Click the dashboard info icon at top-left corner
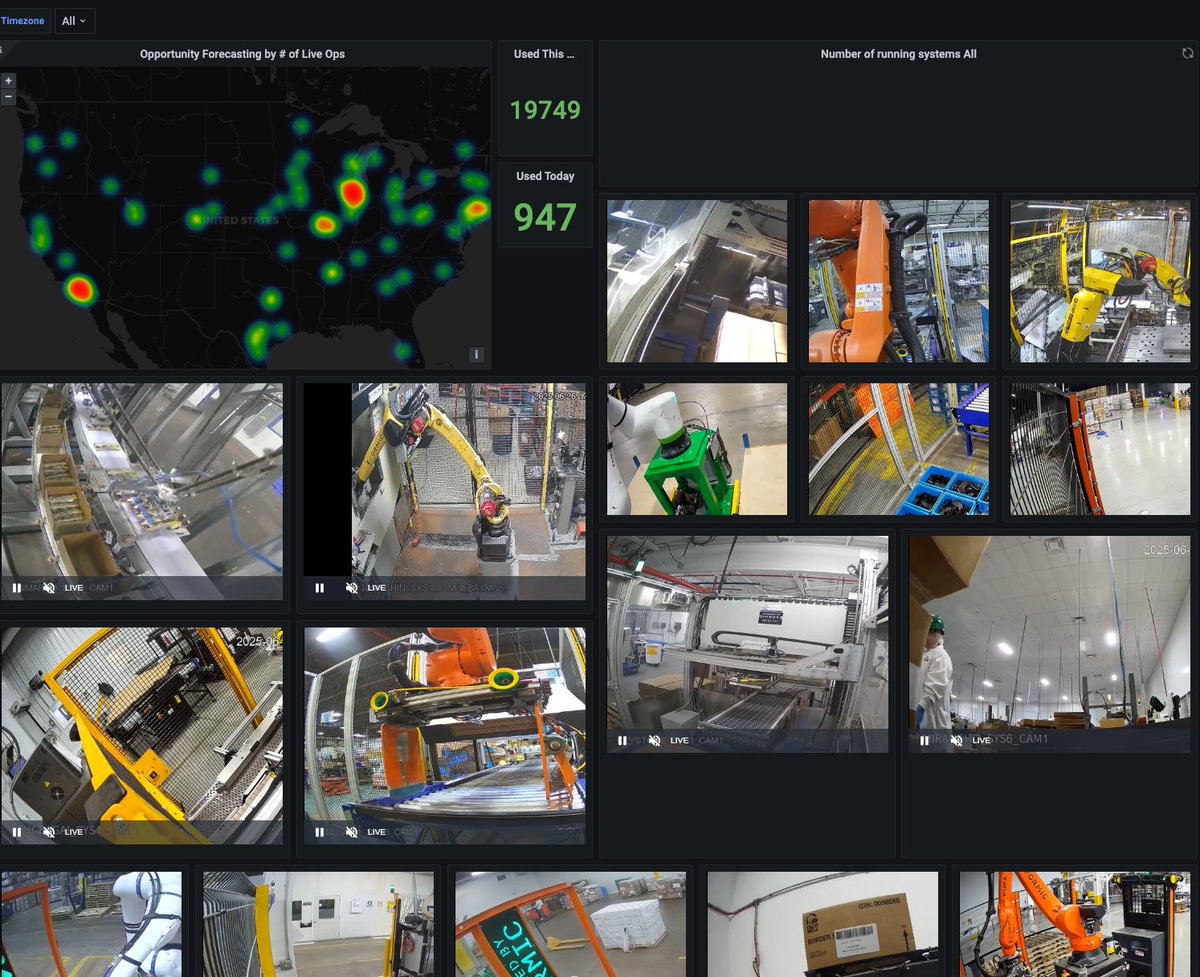Image resolution: width=1200 pixels, height=977 pixels. pos(2,48)
